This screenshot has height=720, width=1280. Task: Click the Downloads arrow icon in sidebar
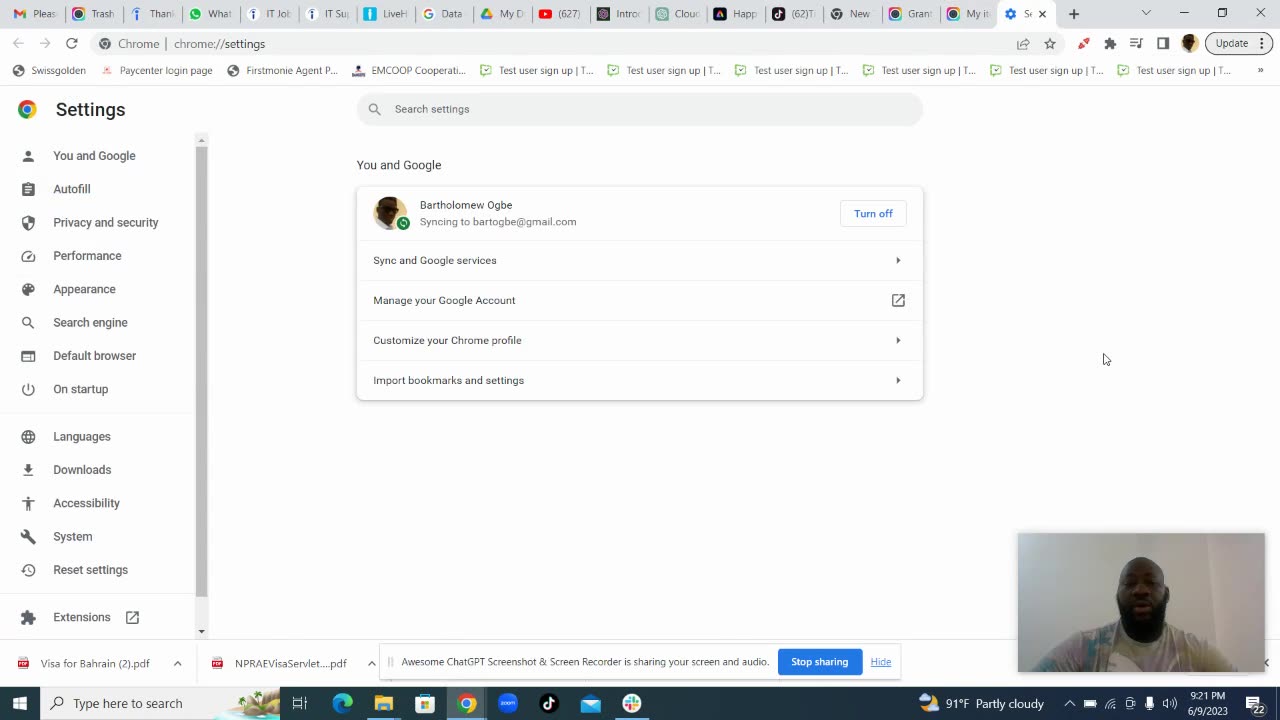28,470
